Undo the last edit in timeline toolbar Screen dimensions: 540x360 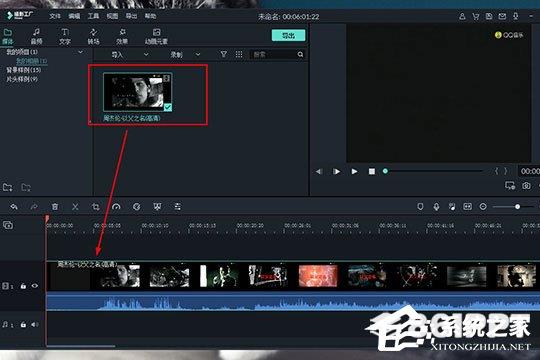[x=14, y=207]
